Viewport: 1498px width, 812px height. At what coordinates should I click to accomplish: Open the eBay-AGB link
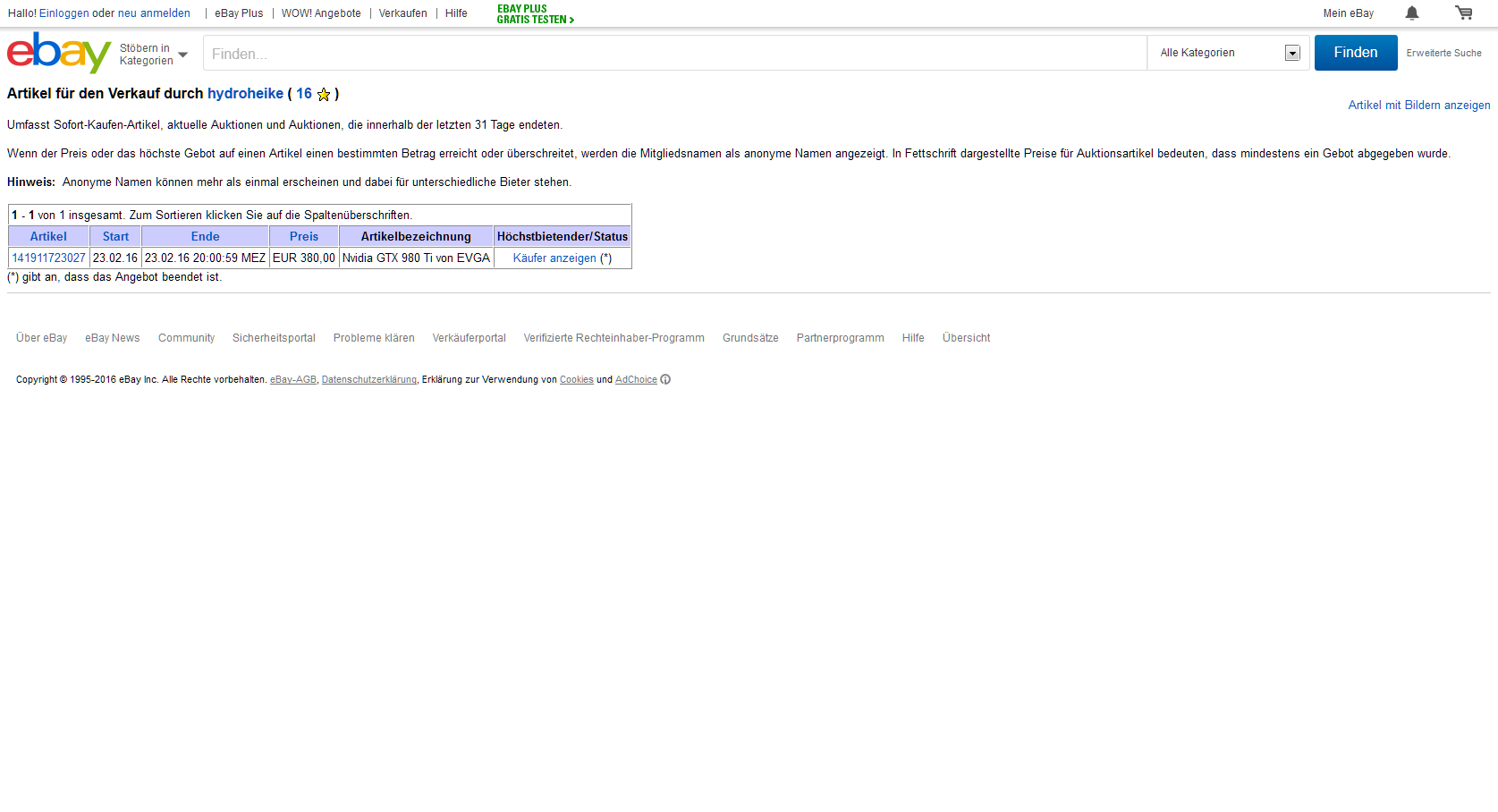[293, 380]
